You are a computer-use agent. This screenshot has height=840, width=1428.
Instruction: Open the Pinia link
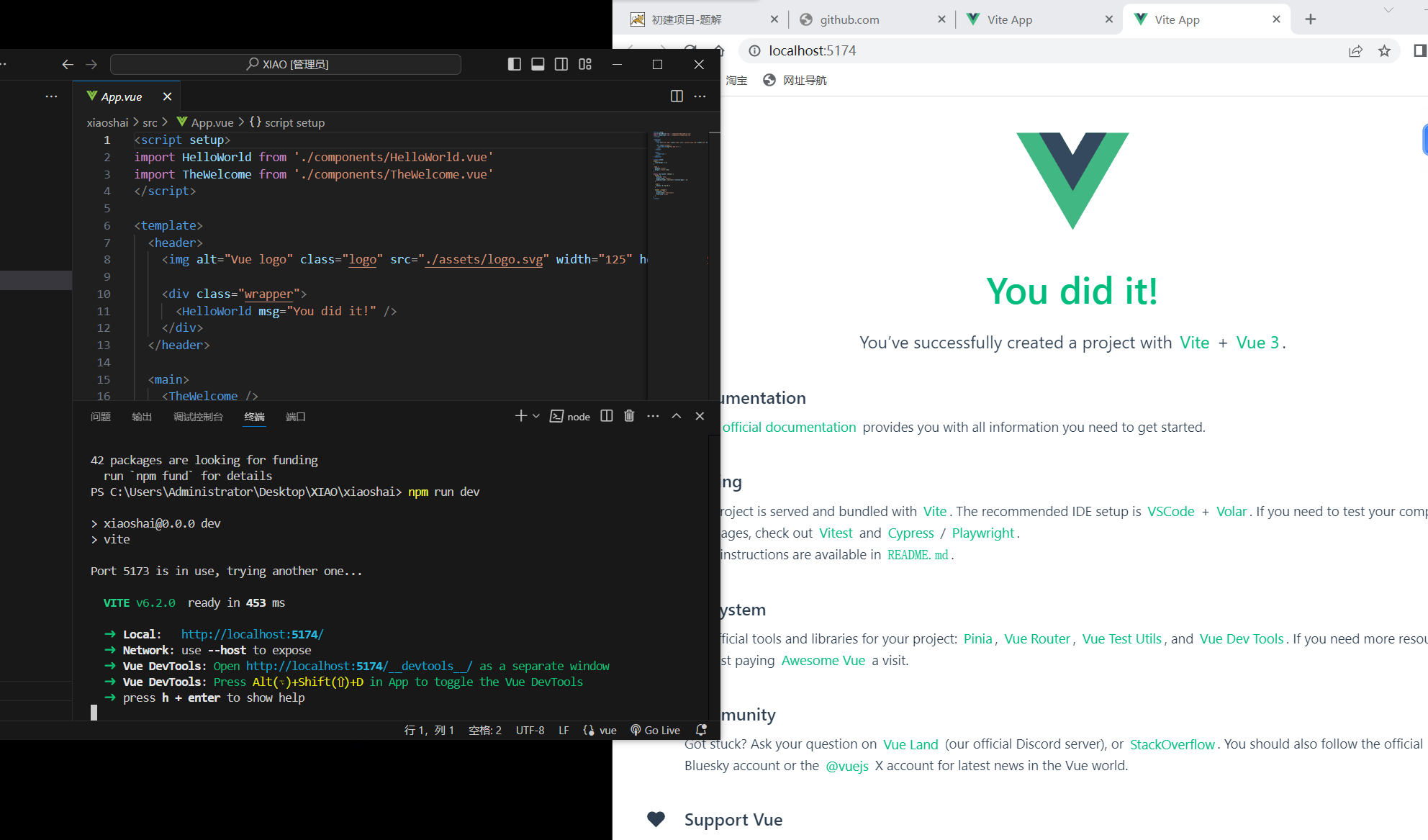click(977, 638)
